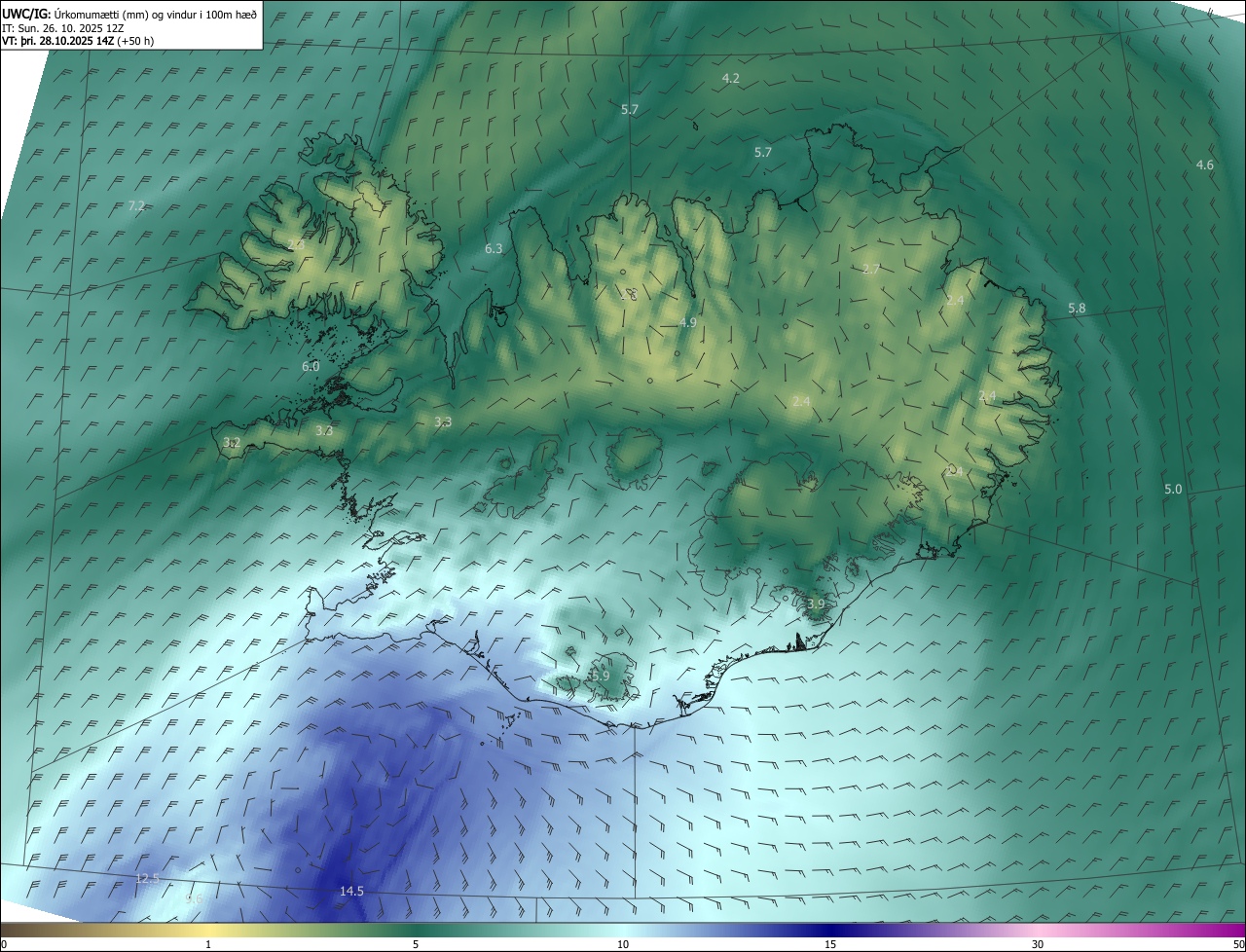Click the 3.3 value right beside the 3.2 label
Viewport: 1246px width, 952px height.
point(324,431)
